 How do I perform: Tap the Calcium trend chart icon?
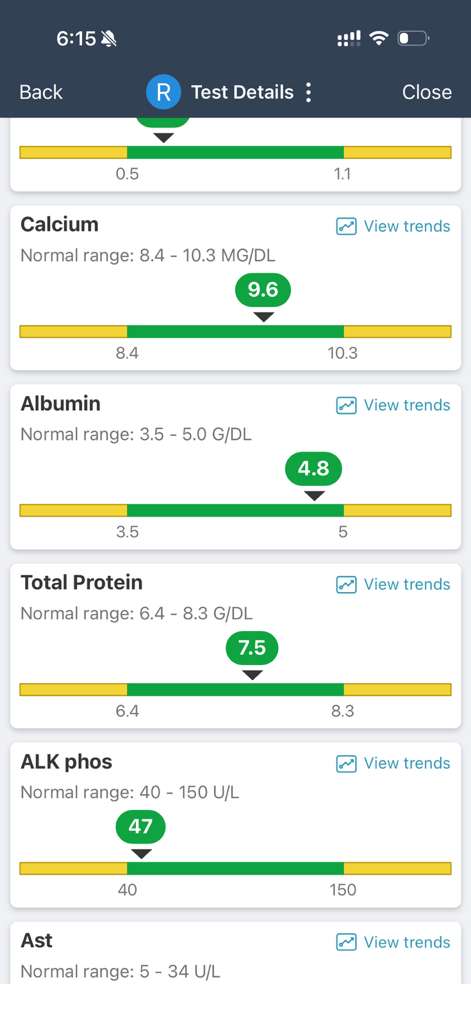tap(346, 227)
